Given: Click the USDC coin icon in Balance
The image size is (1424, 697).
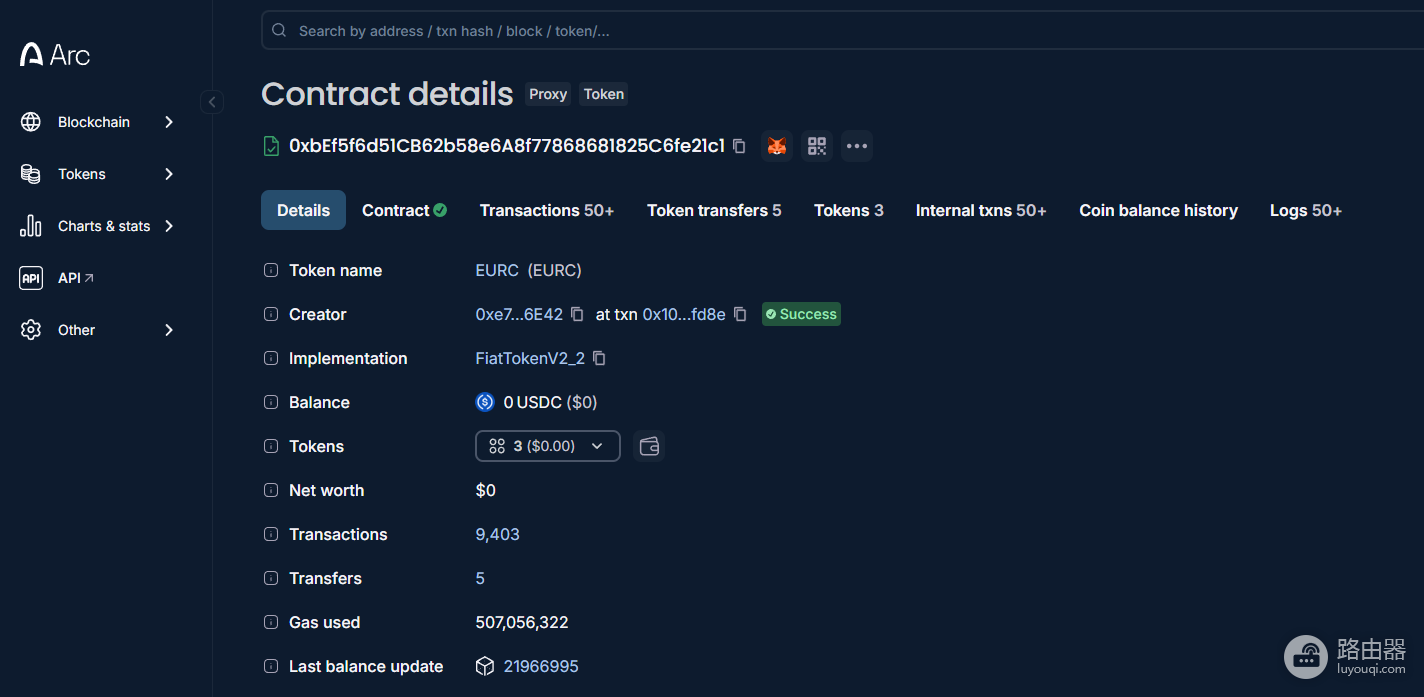Looking at the screenshot, I should (x=485, y=402).
